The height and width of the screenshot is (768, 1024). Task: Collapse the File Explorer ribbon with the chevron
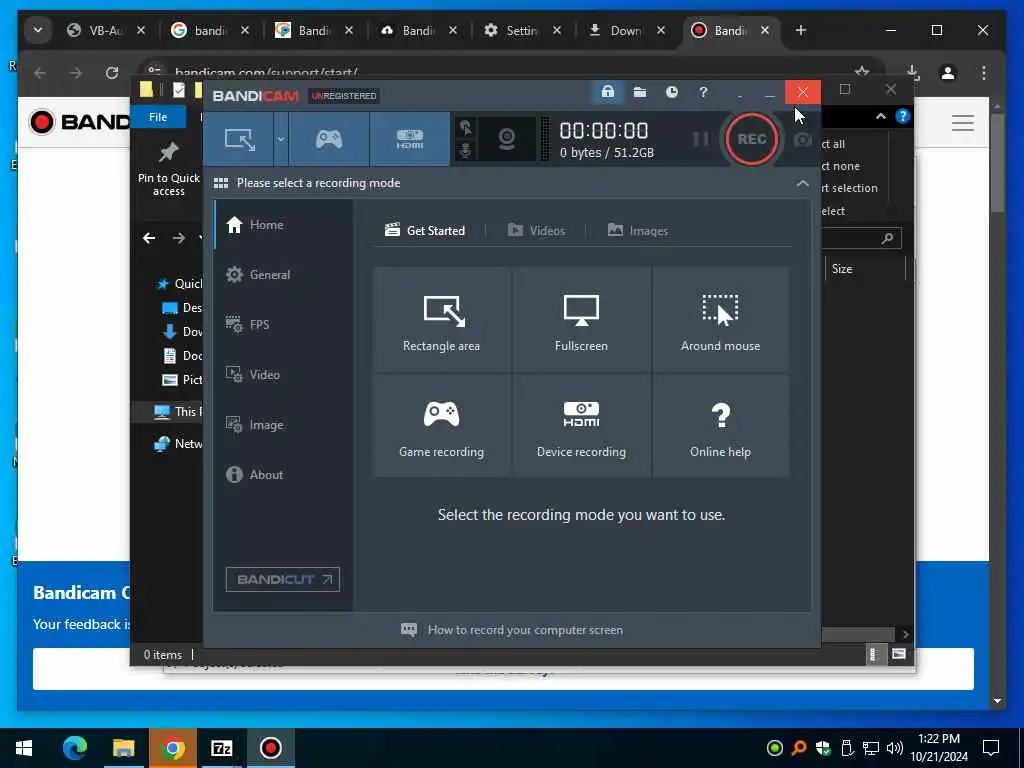[881, 116]
